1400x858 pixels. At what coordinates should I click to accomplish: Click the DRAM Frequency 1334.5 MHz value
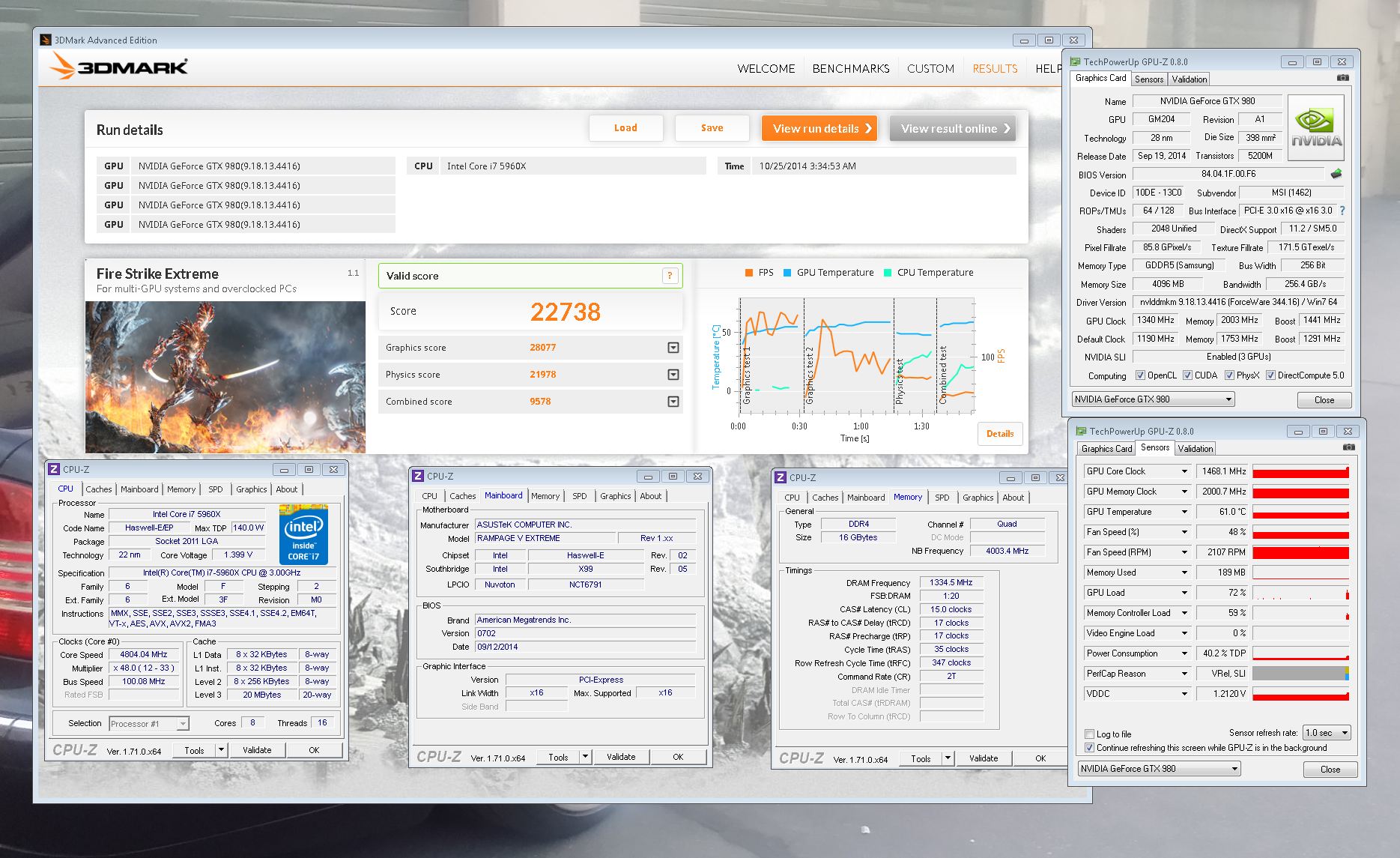tap(951, 582)
